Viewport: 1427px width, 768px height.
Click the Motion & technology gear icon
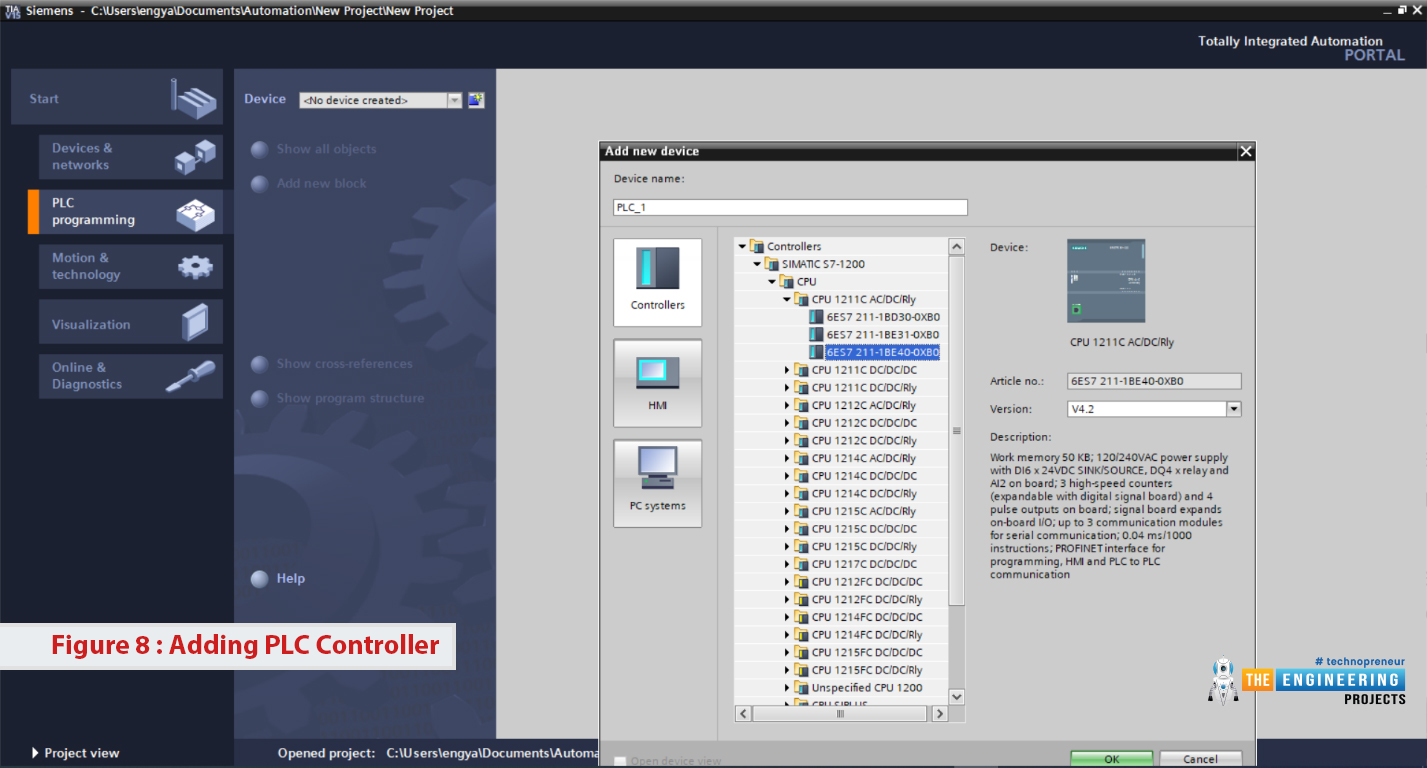[195, 267]
